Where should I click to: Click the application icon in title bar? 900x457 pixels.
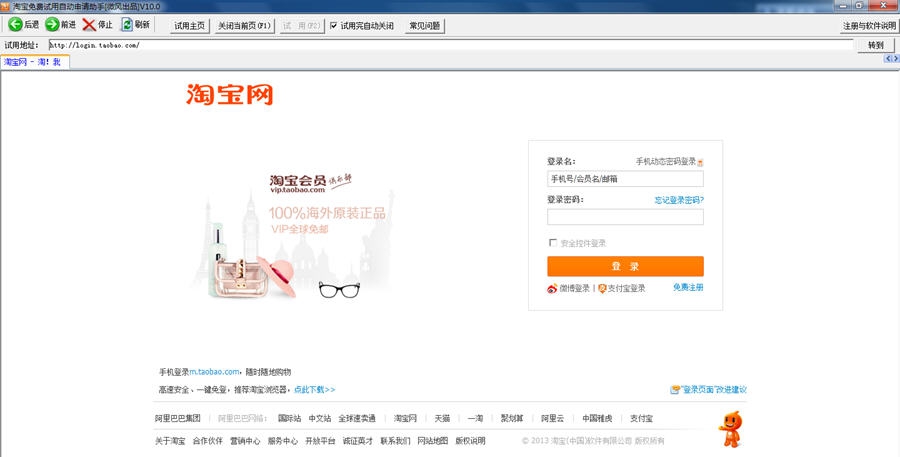tap(5, 6)
